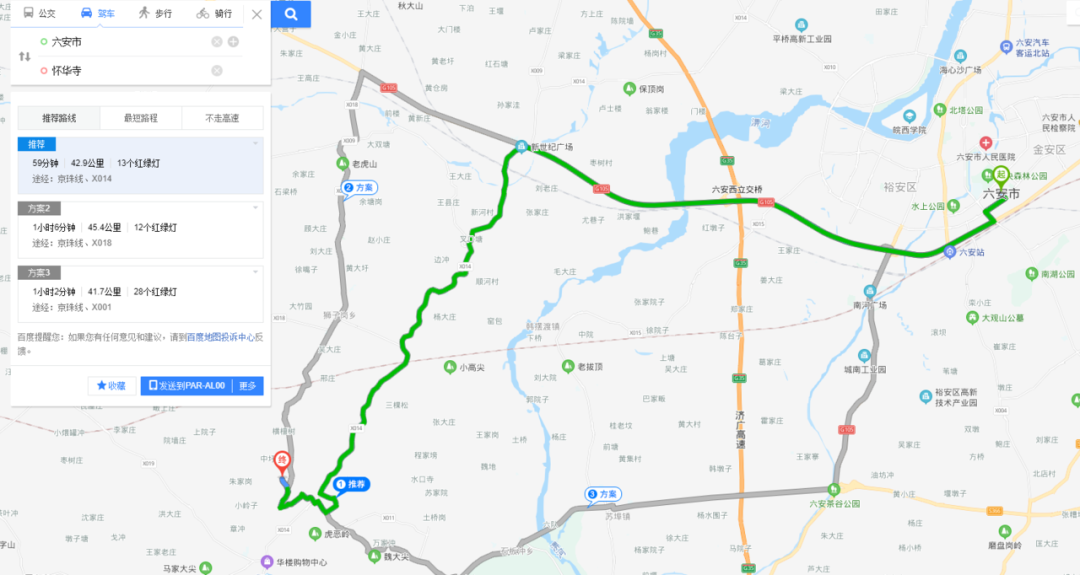Click the 六安站 railway station icon

pyautogui.click(x=950, y=252)
